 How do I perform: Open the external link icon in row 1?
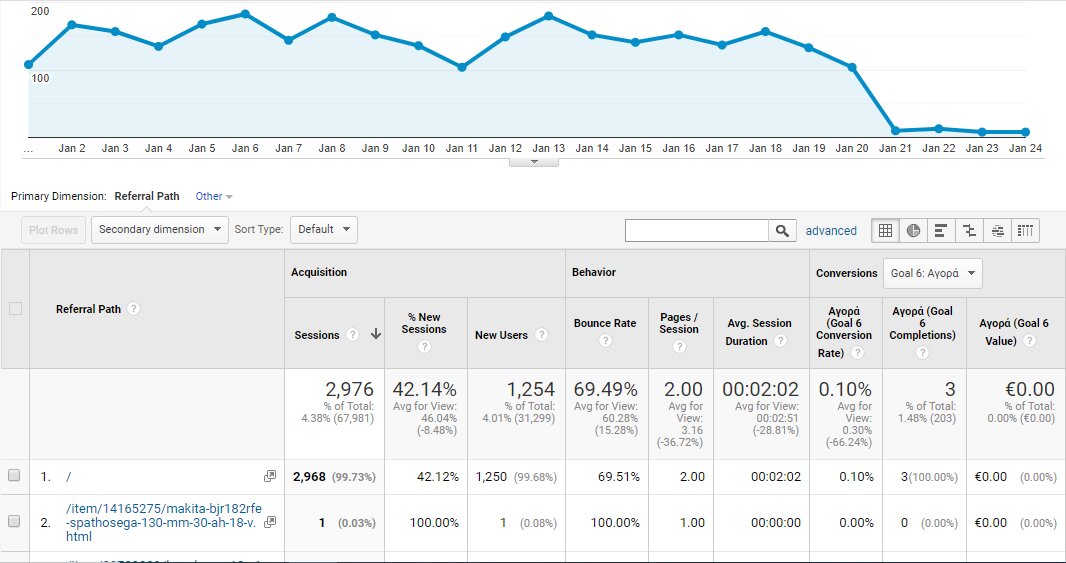[x=269, y=476]
